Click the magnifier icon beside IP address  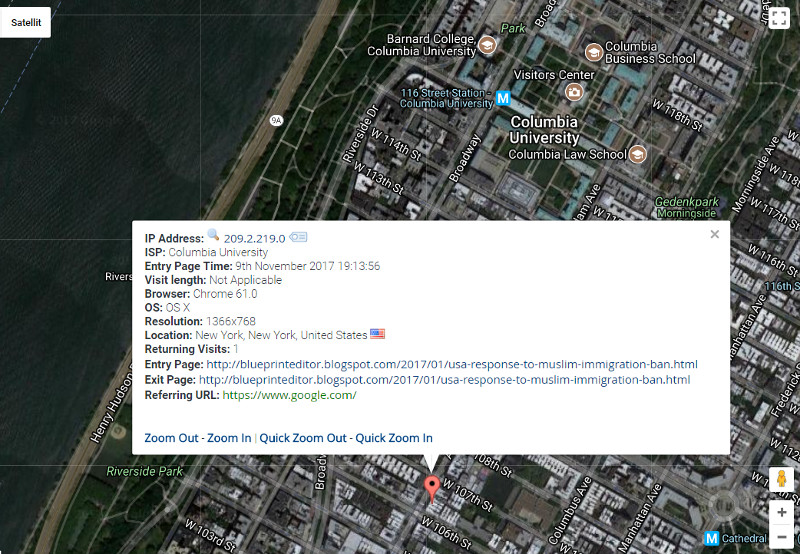[x=213, y=236]
